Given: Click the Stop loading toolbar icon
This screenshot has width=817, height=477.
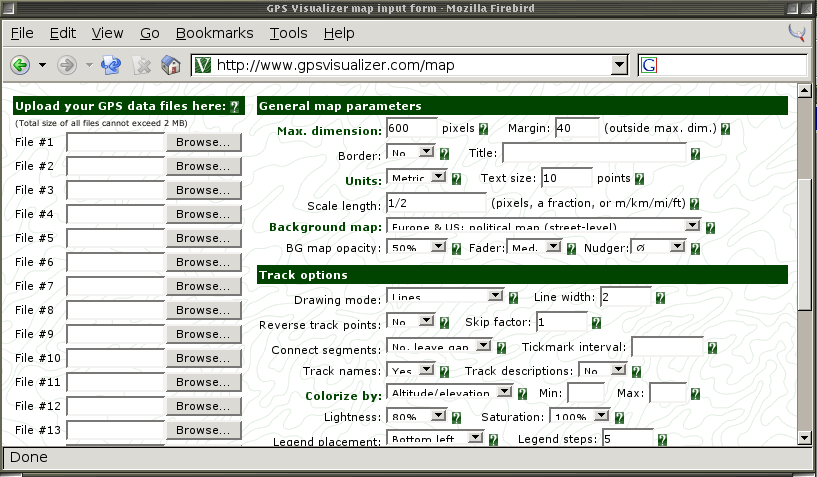Looking at the screenshot, I should [x=142, y=65].
